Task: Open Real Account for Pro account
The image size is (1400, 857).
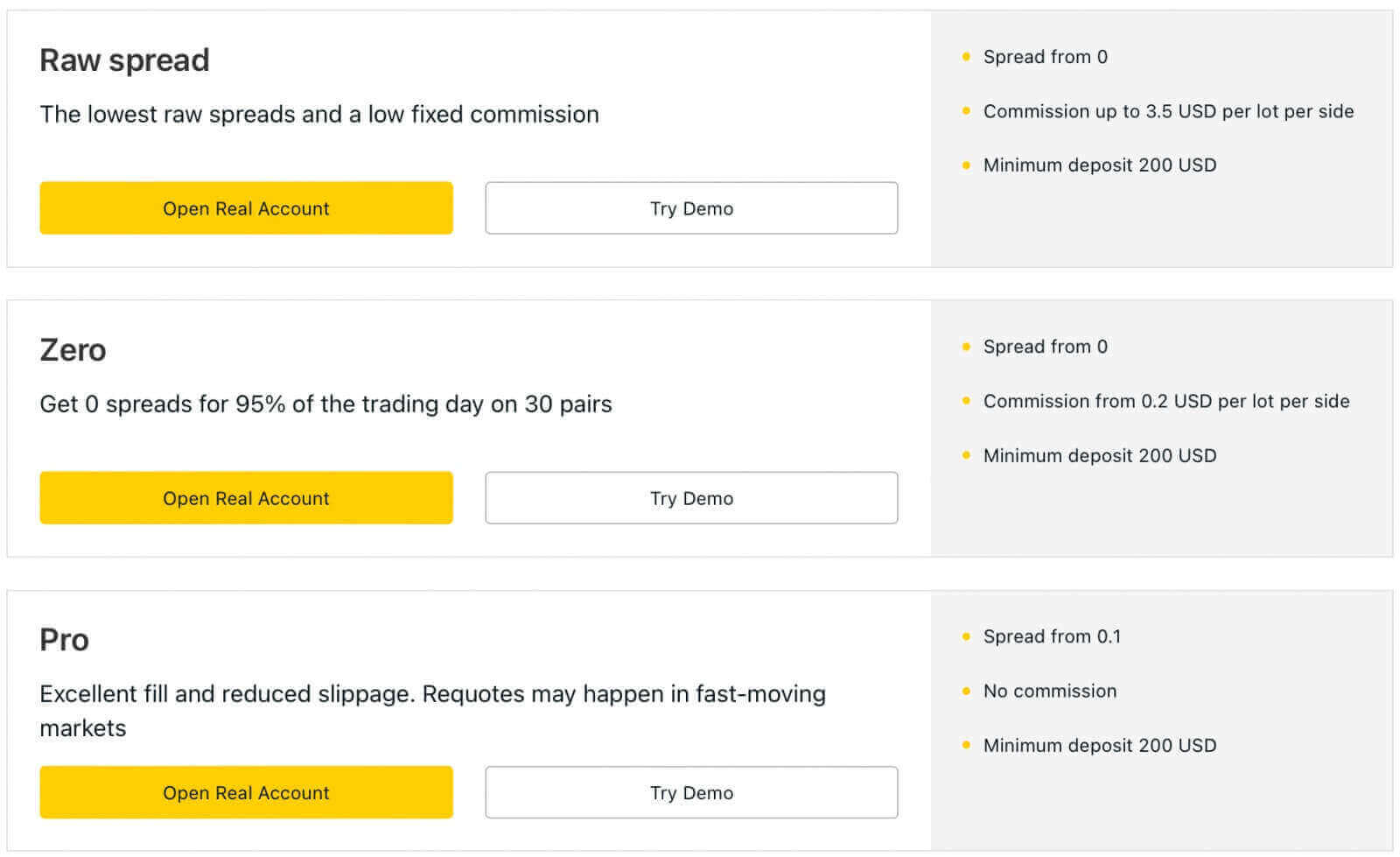Action: [x=246, y=792]
